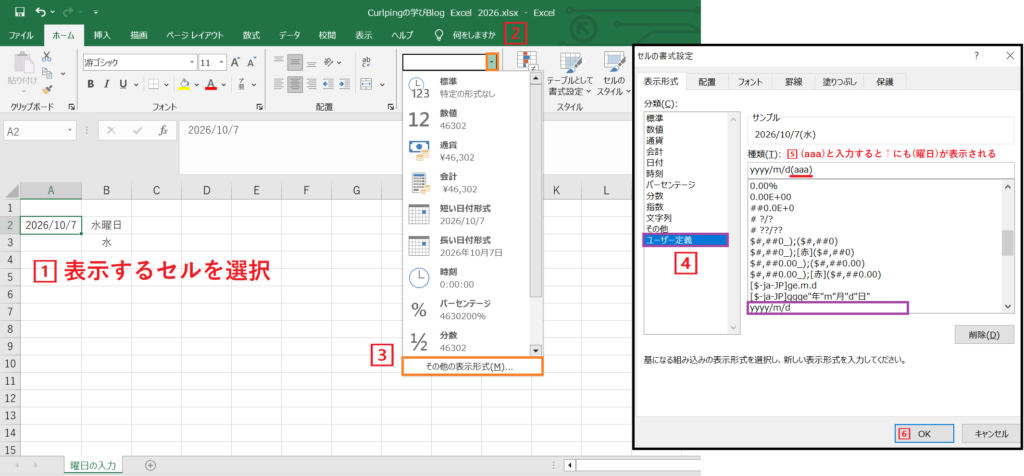Click the Undo arrow icon
The height and width of the screenshot is (476, 1024).
[42, 12]
